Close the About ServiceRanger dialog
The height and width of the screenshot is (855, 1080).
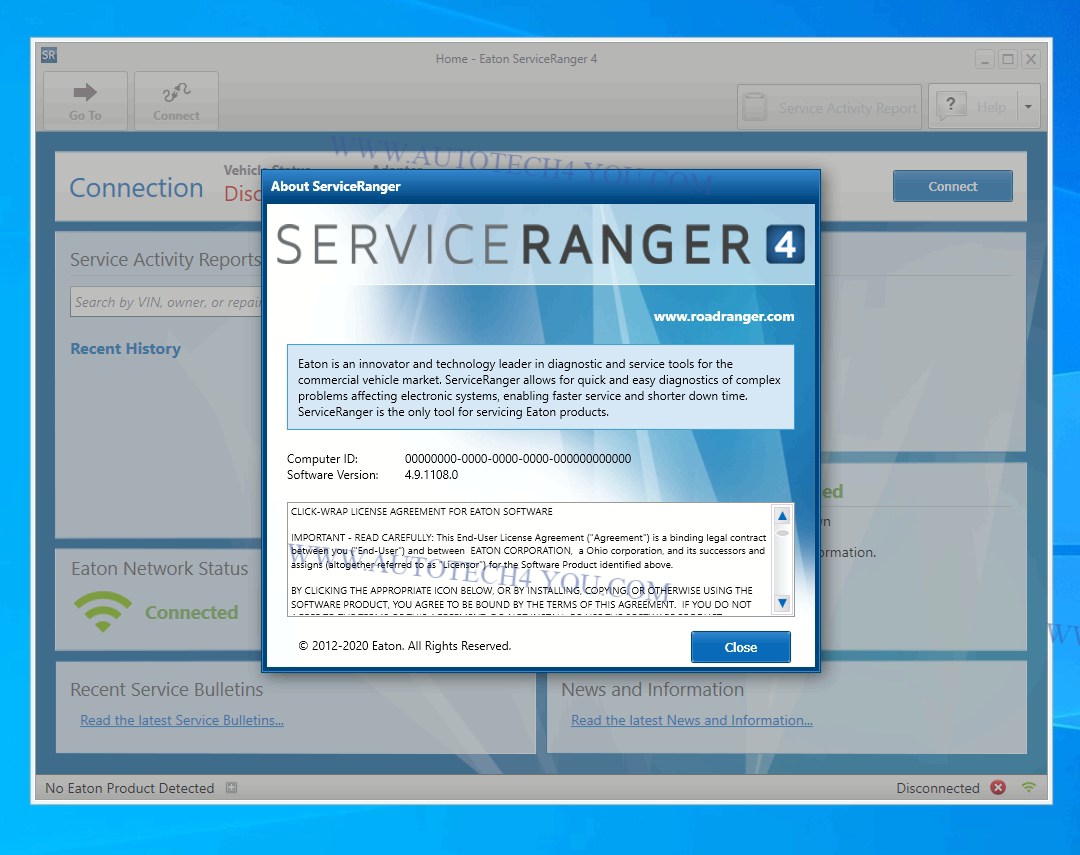coord(740,647)
